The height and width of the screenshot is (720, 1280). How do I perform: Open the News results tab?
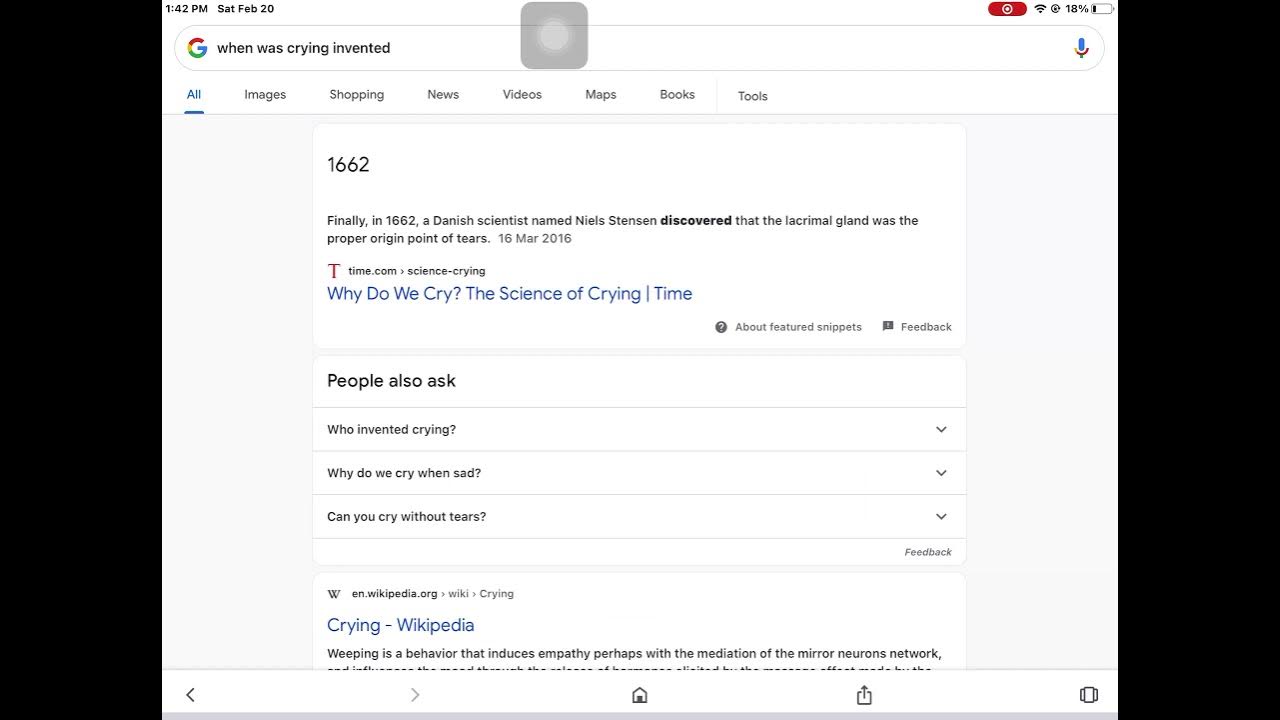tap(443, 95)
